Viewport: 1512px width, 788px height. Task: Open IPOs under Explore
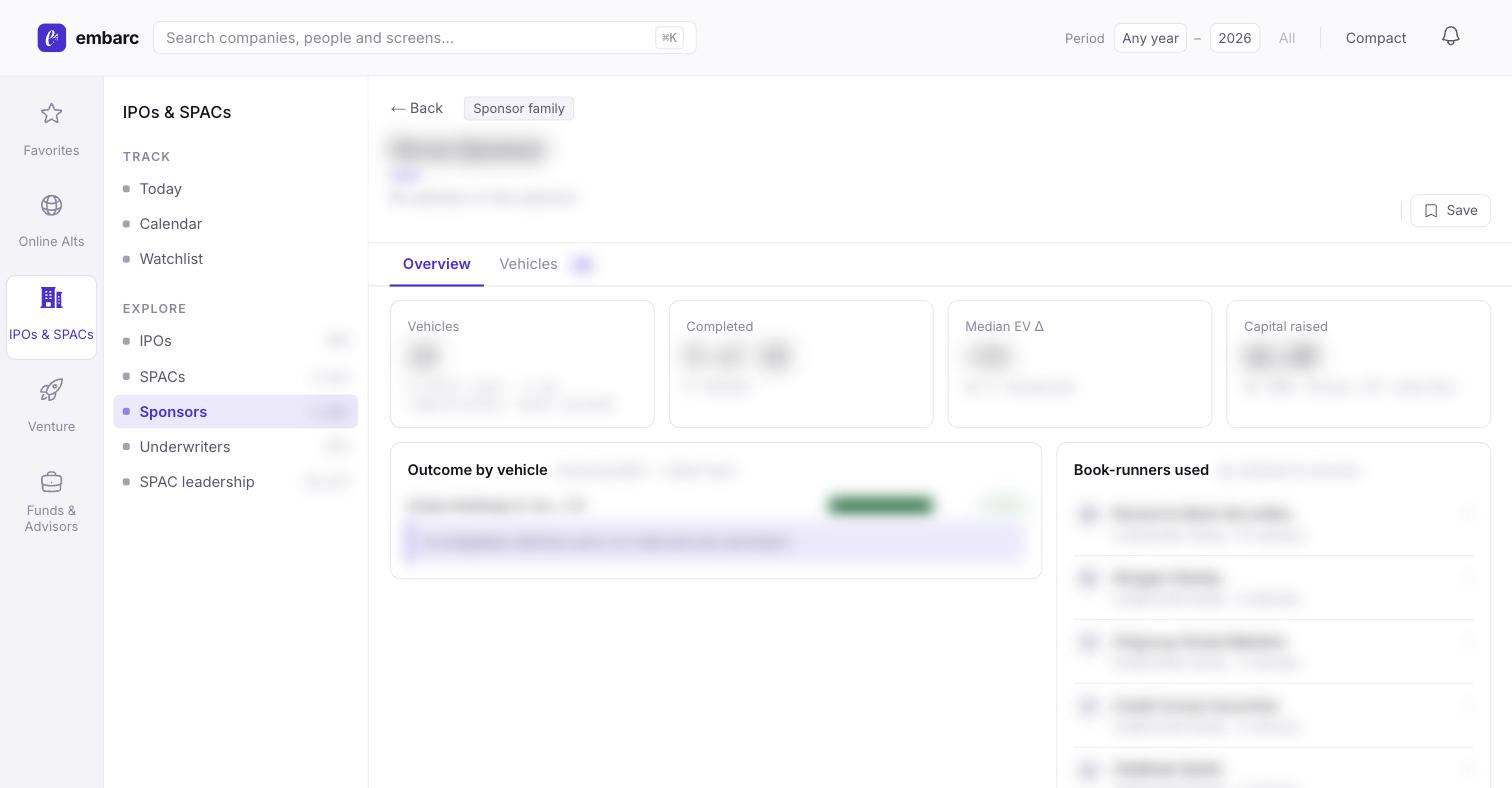(x=236, y=341)
